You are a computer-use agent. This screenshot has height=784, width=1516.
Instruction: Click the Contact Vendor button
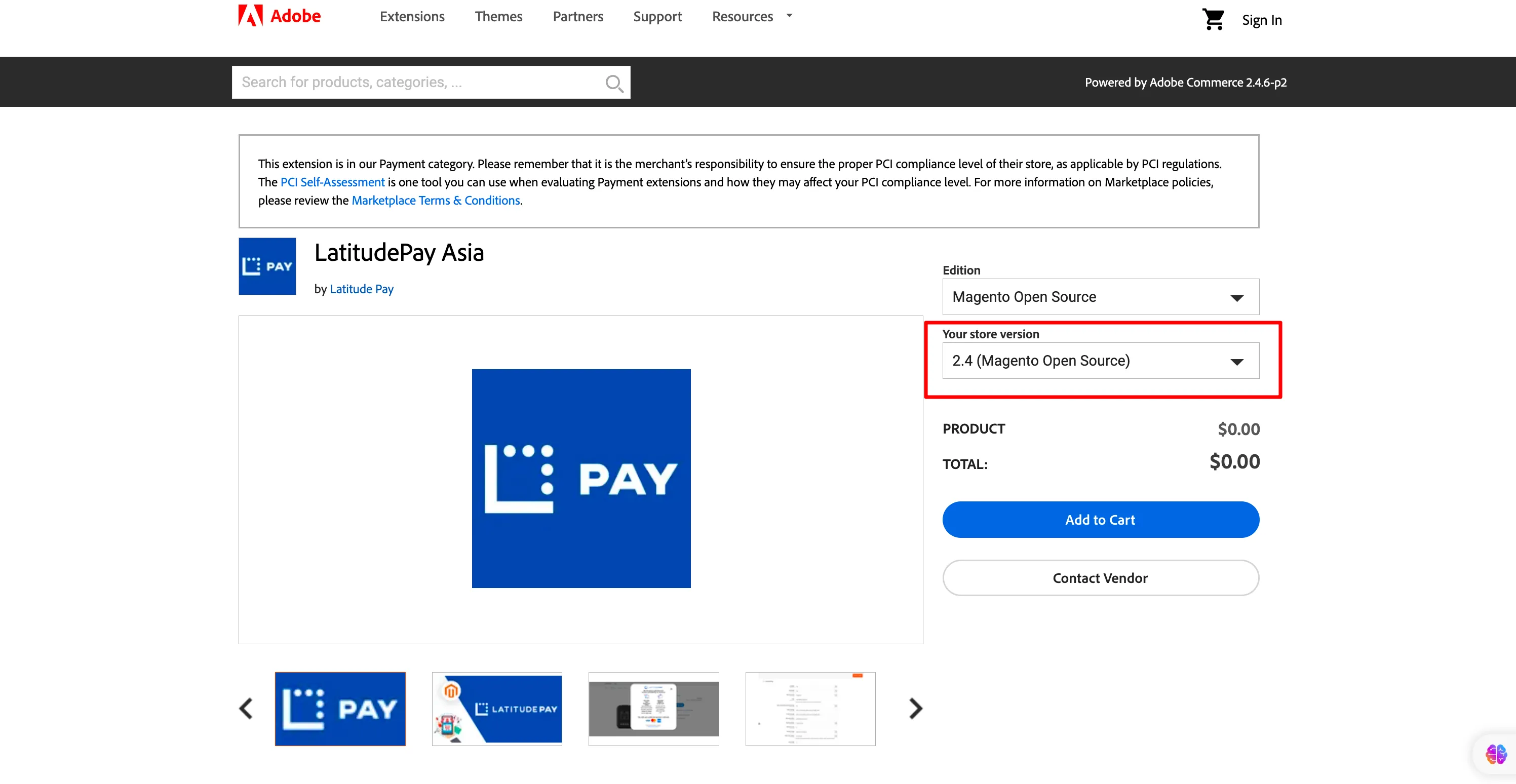pyautogui.click(x=1101, y=578)
